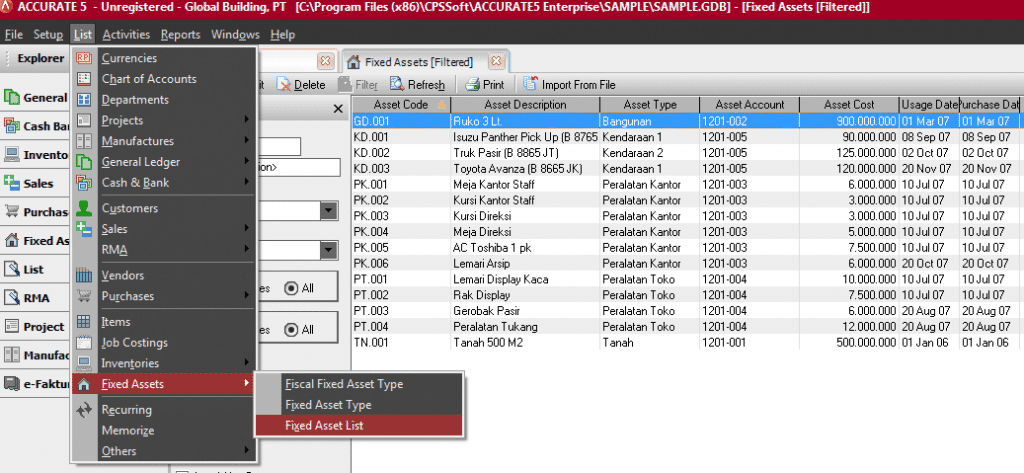Click the Items grid icon
Screen dimensions: 1024x473
[84, 322]
